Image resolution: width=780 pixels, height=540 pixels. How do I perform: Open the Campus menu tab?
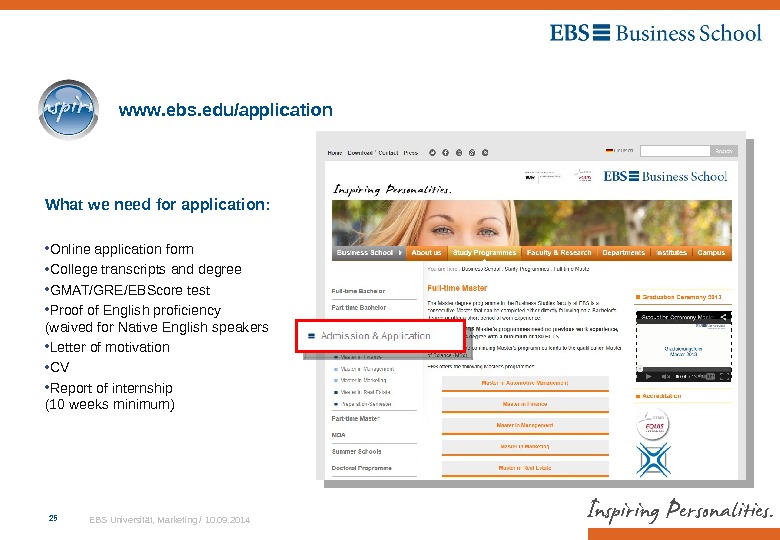pos(711,253)
